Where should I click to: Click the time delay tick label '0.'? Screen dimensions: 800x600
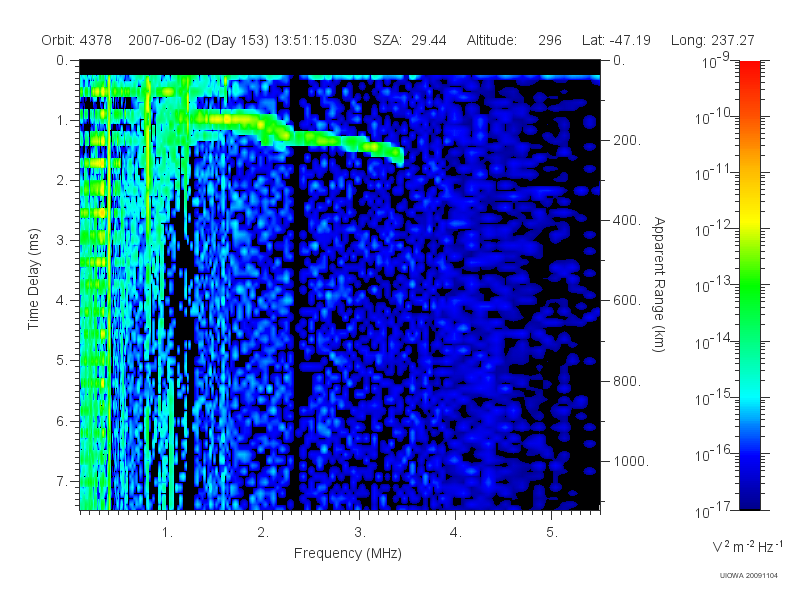tap(62, 60)
